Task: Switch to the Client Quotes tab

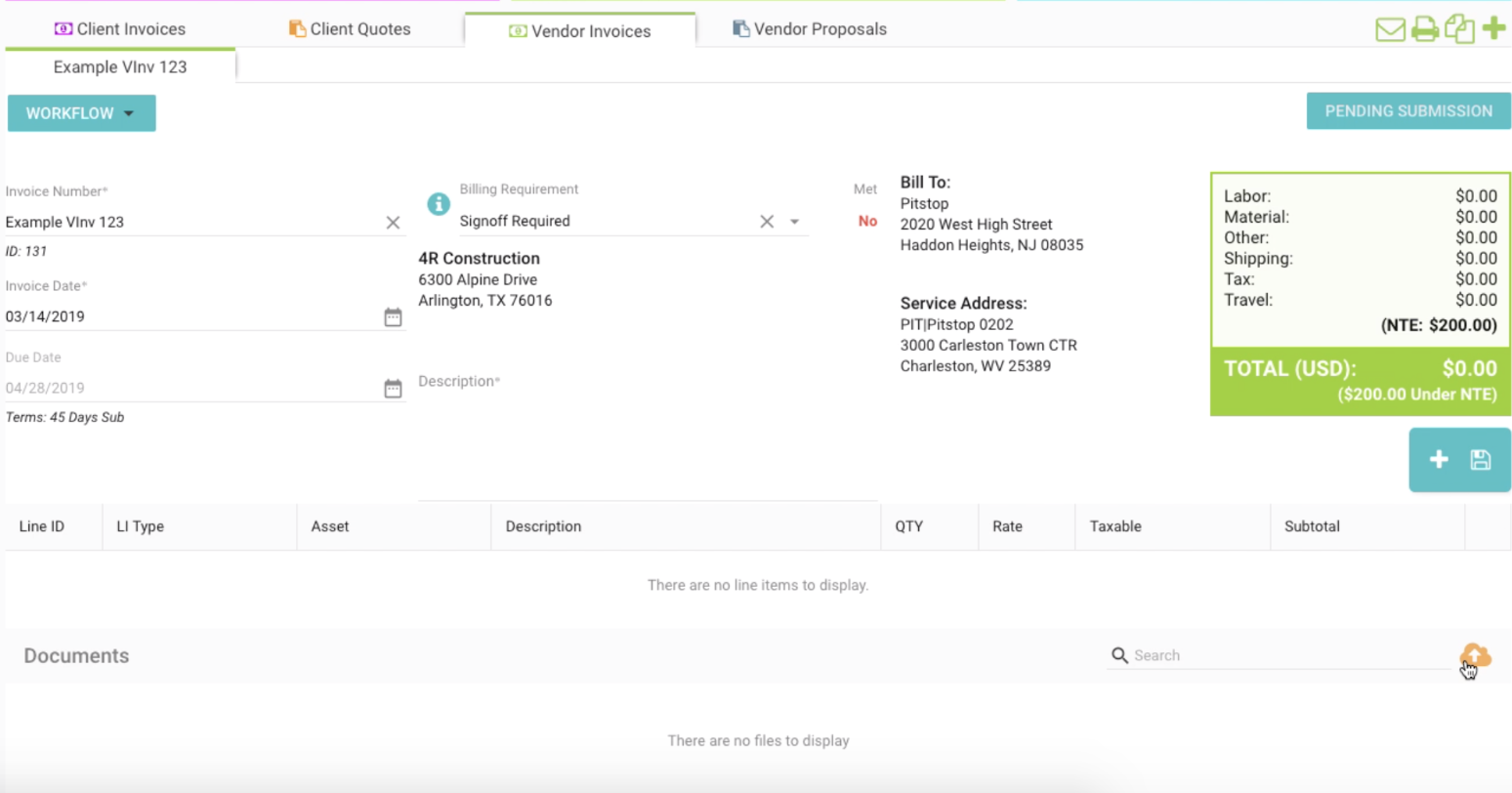Action: 350,29
